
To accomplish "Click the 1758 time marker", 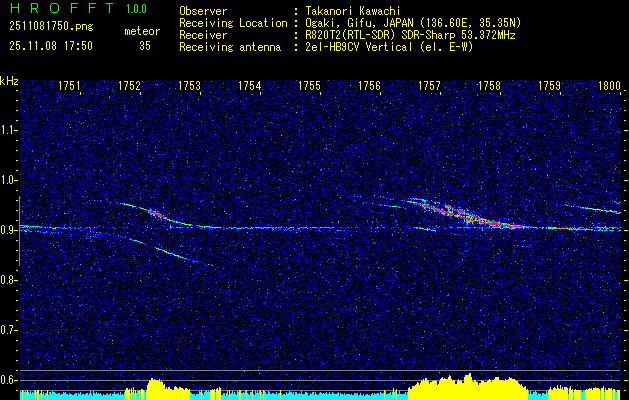I will coord(489,86).
